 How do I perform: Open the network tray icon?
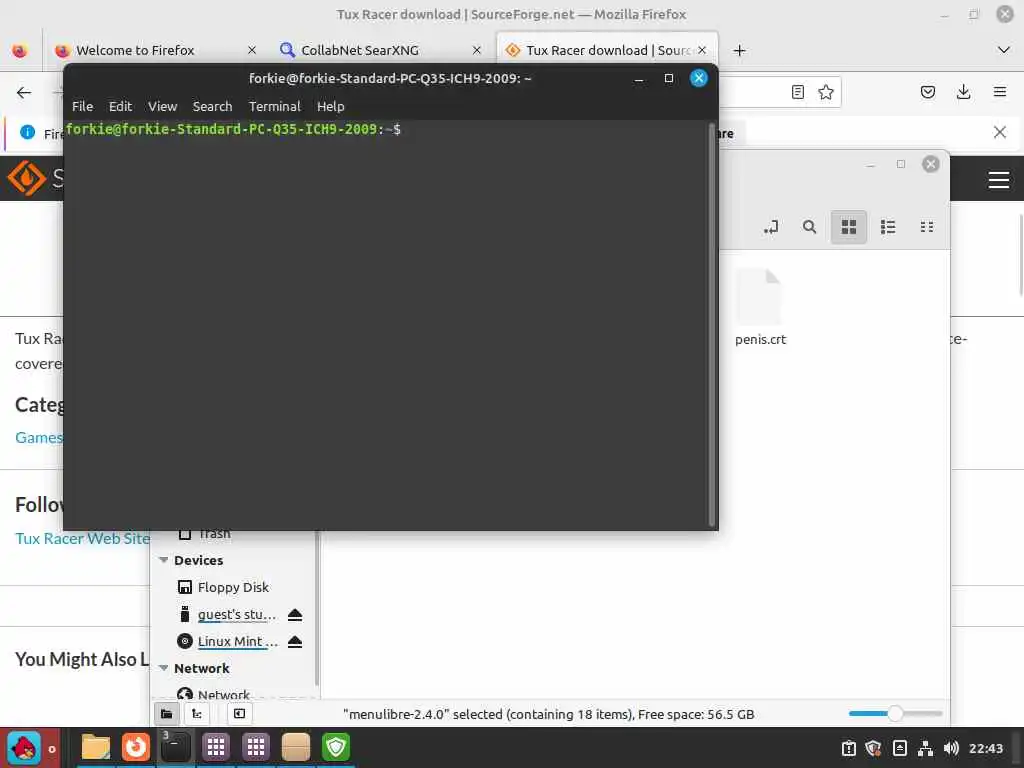pos(925,748)
